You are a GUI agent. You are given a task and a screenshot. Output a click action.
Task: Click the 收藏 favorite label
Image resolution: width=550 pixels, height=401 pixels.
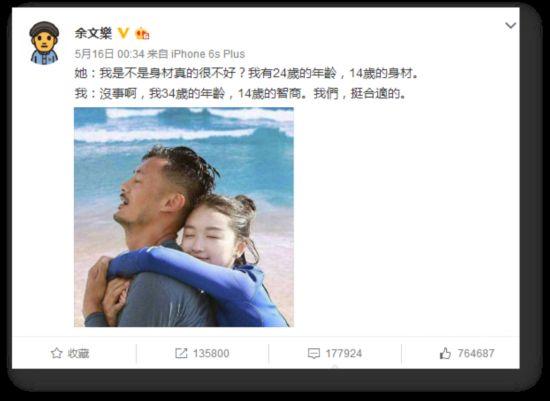pos(79,353)
